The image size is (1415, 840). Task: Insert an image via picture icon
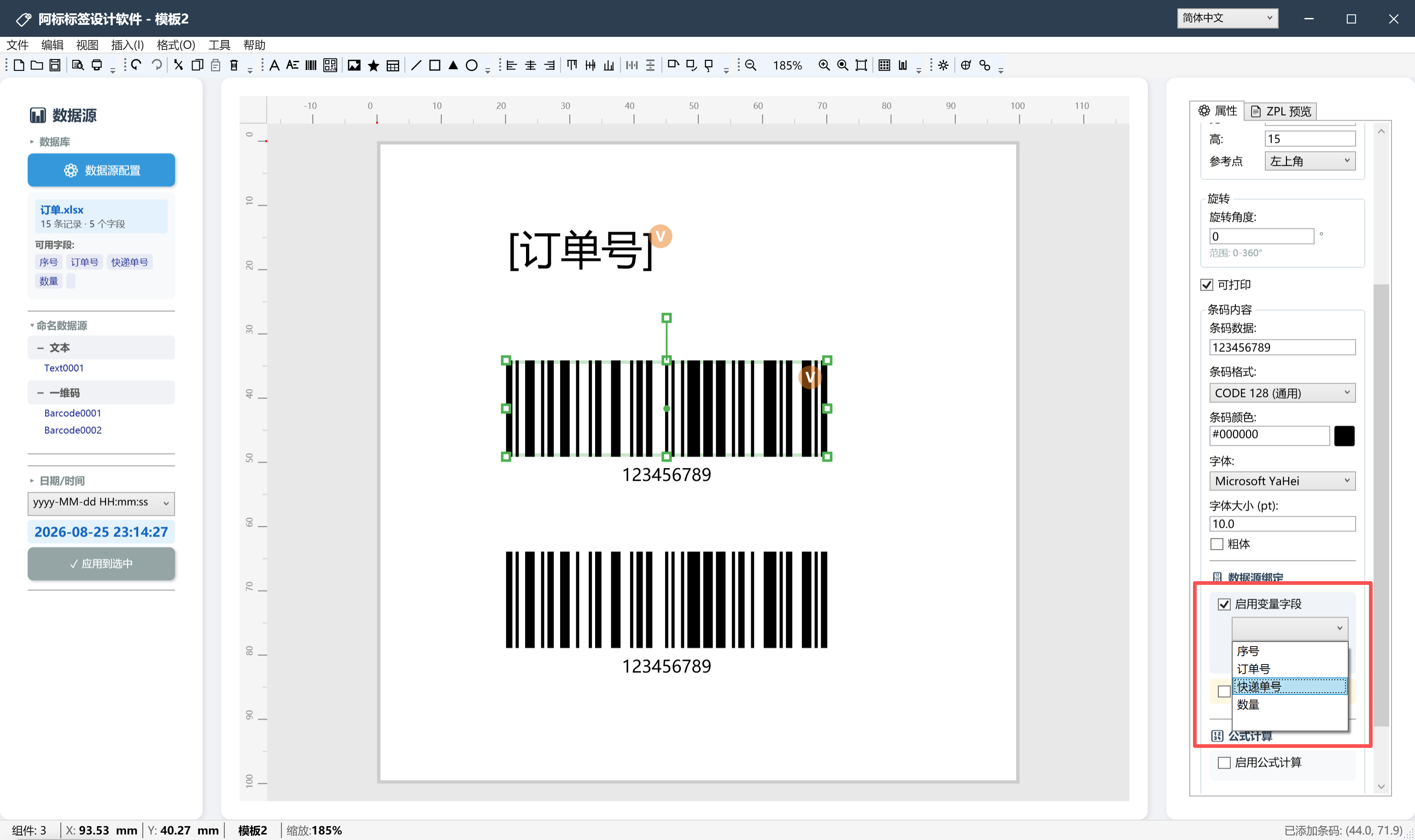(354, 66)
